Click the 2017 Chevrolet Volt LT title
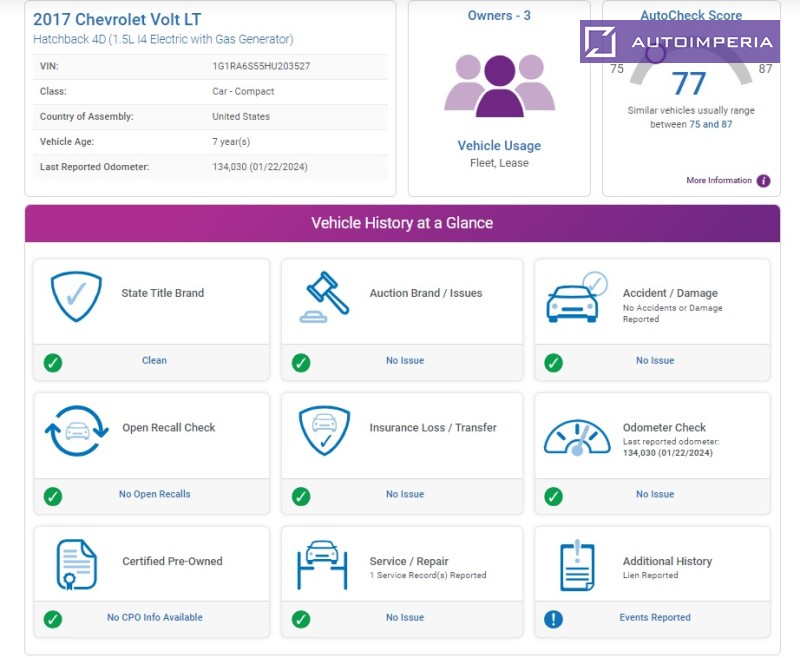 tap(117, 19)
